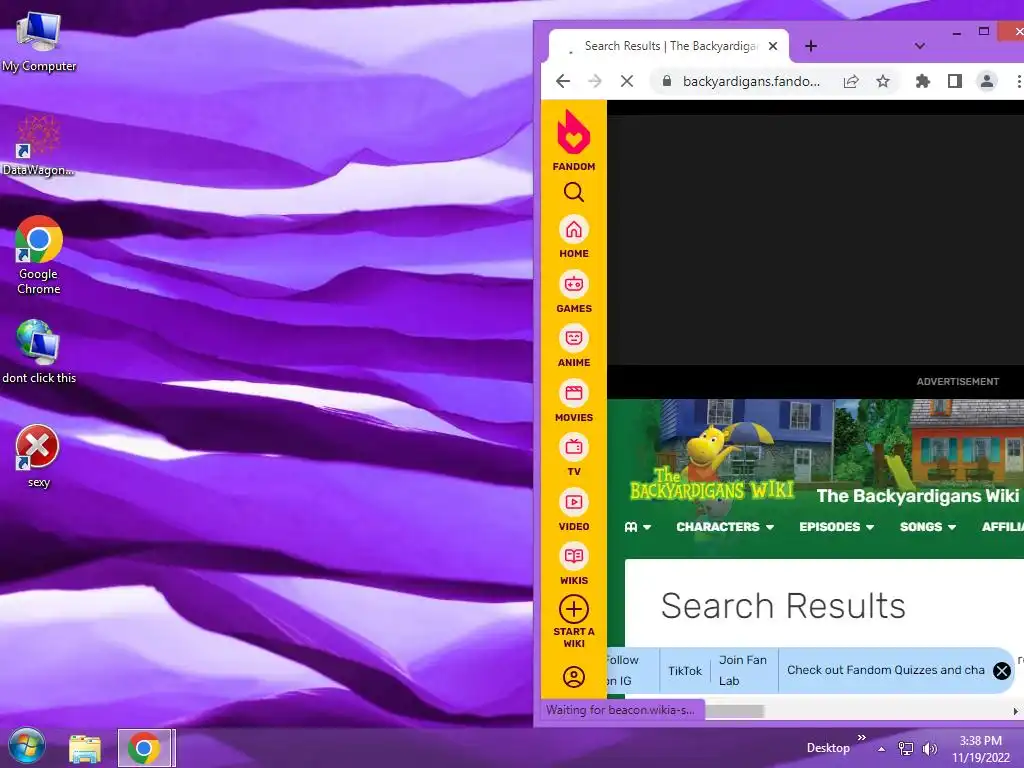Screen dimensions: 1024x768
Task: Expand Chrome tab search chevron
Action: click(x=920, y=46)
